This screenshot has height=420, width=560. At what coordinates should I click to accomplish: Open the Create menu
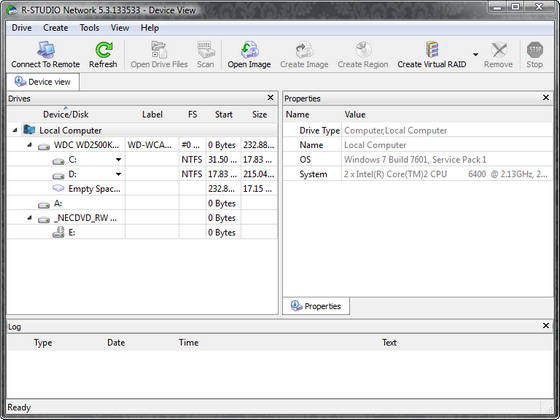coord(55,28)
